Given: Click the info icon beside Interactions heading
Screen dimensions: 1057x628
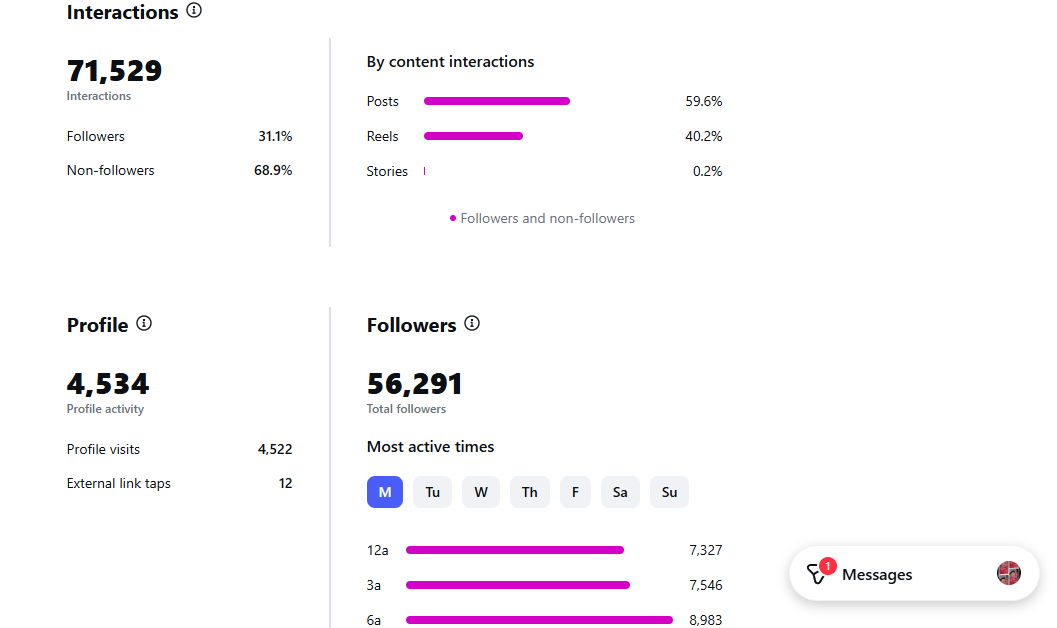Looking at the screenshot, I should click(x=194, y=11).
